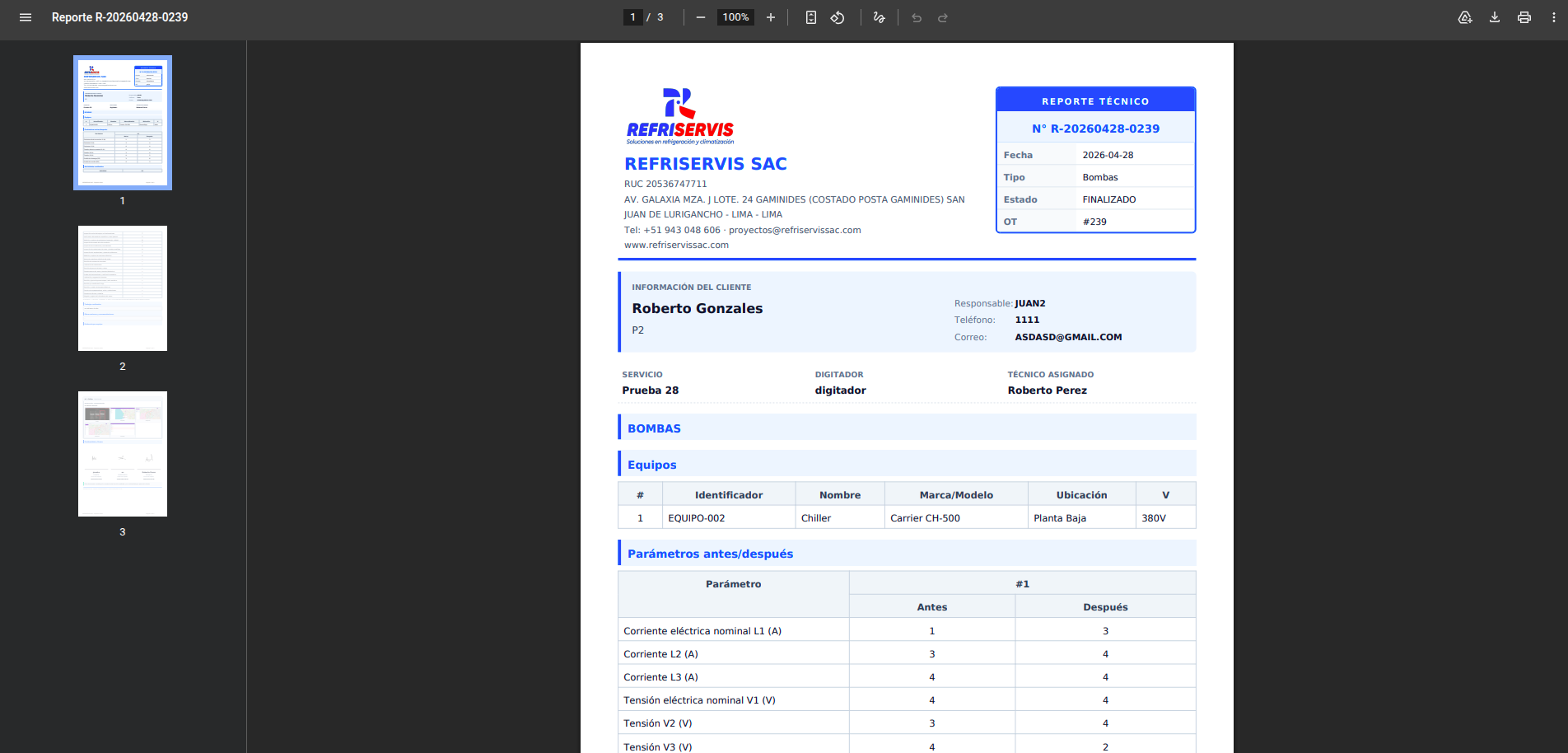
Task: Download the PDF file
Action: pos(1495,17)
